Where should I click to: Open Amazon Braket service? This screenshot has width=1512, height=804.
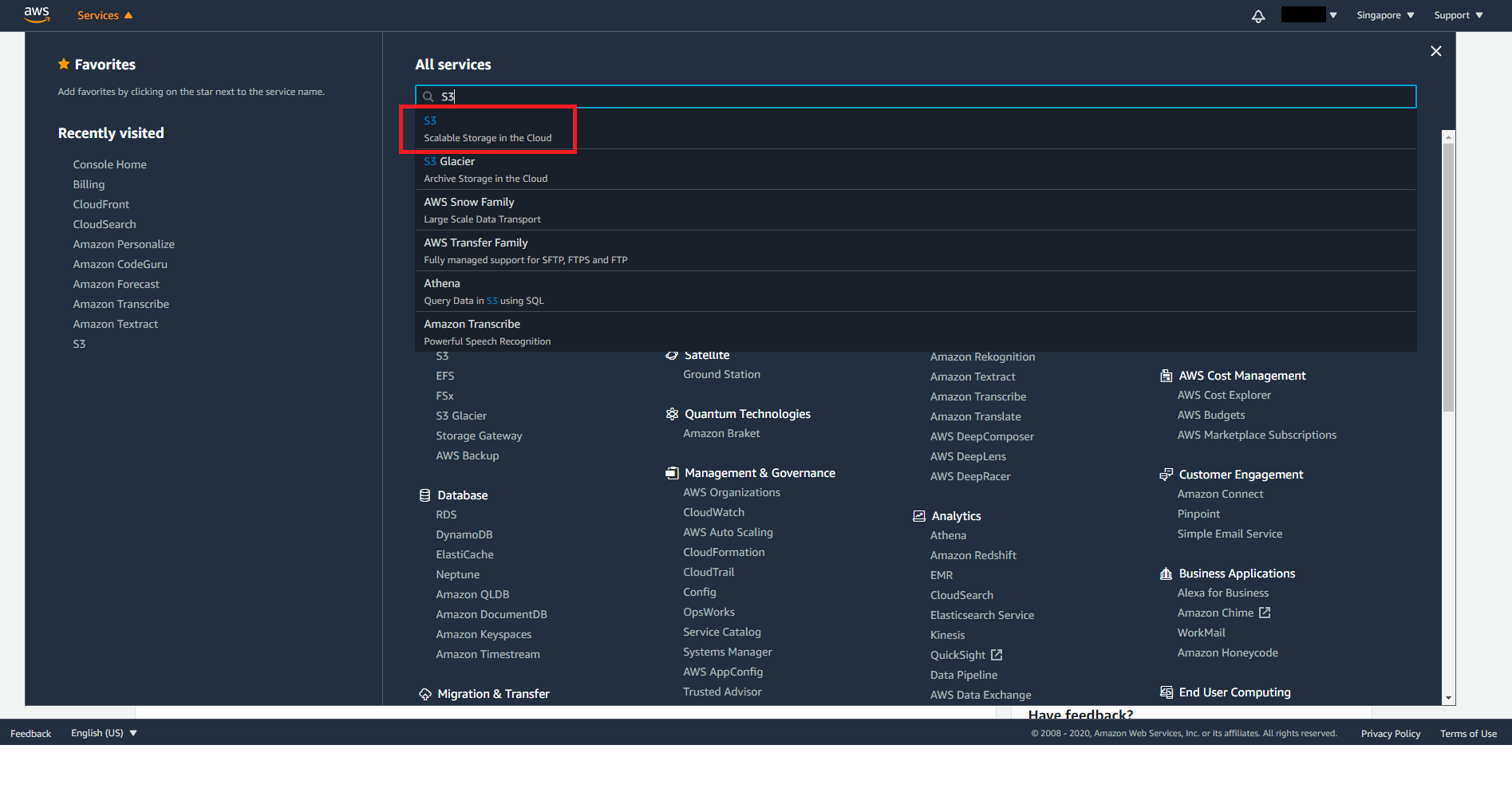pyautogui.click(x=721, y=433)
